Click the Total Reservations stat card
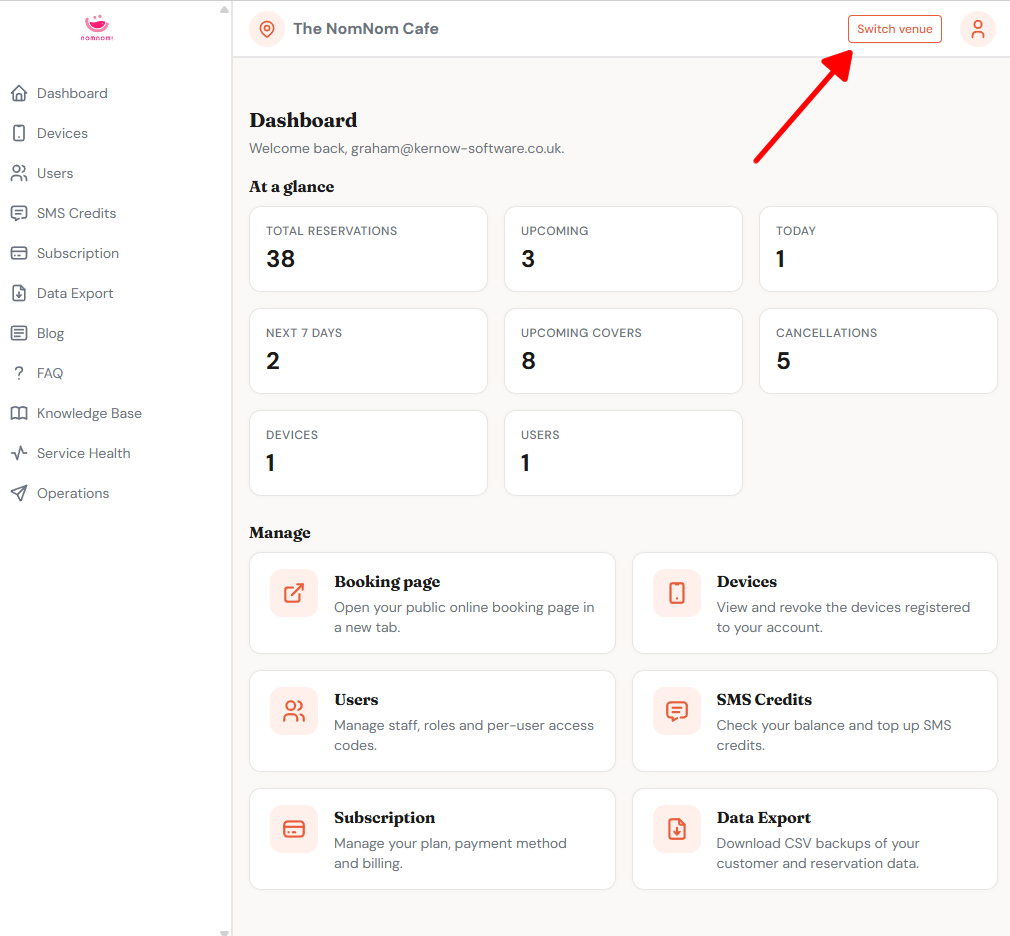Viewport: 1010px width, 936px height. tap(368, 249)
